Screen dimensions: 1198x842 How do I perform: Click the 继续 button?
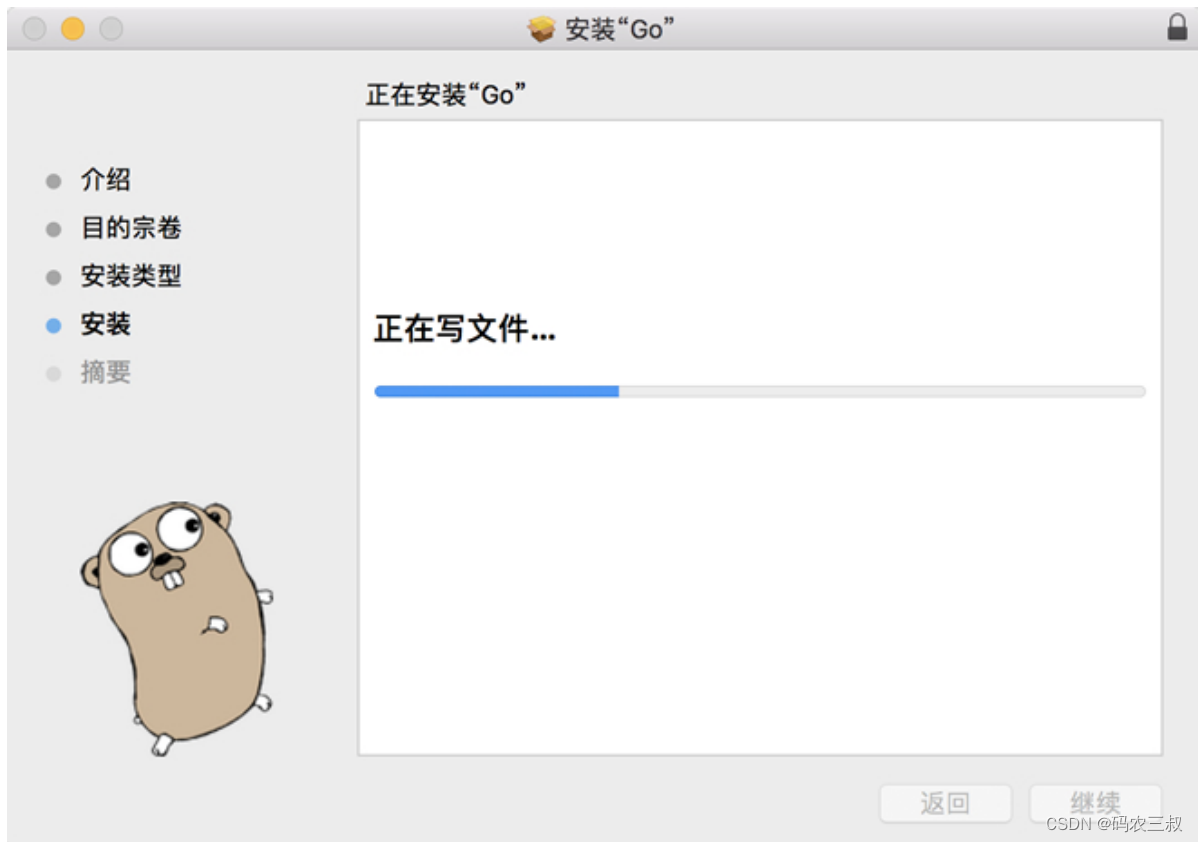click(x=1095, y=803)
